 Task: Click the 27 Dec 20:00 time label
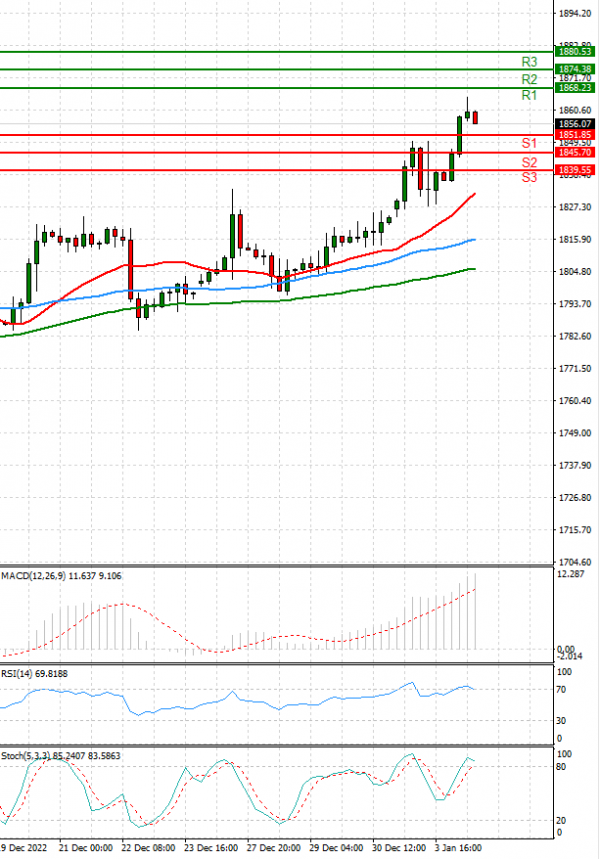[273, 848]
